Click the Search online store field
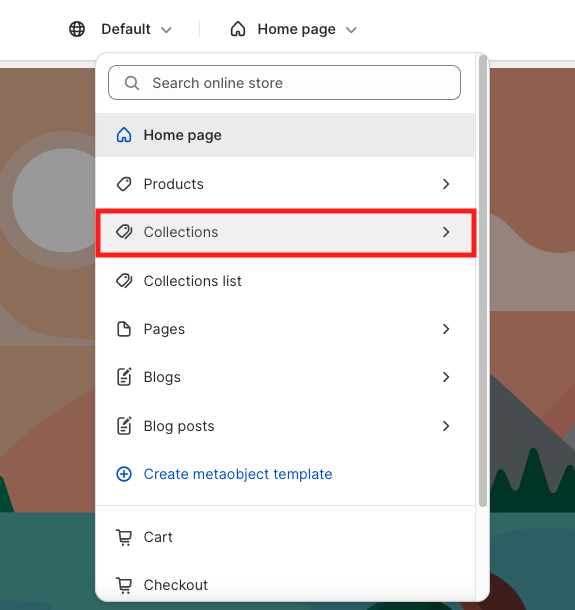Screen dimensions: 575x610 point(284,82)
